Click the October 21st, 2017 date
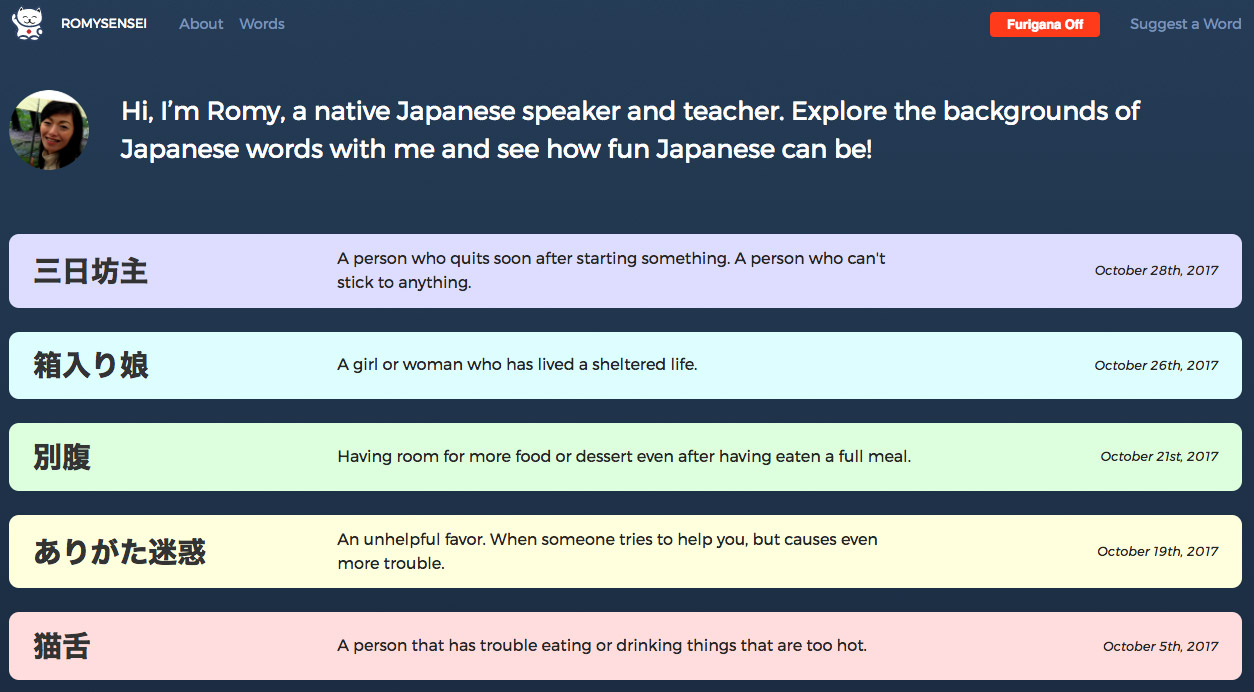Screen dimensions: 1254x692 (1159, 456)
